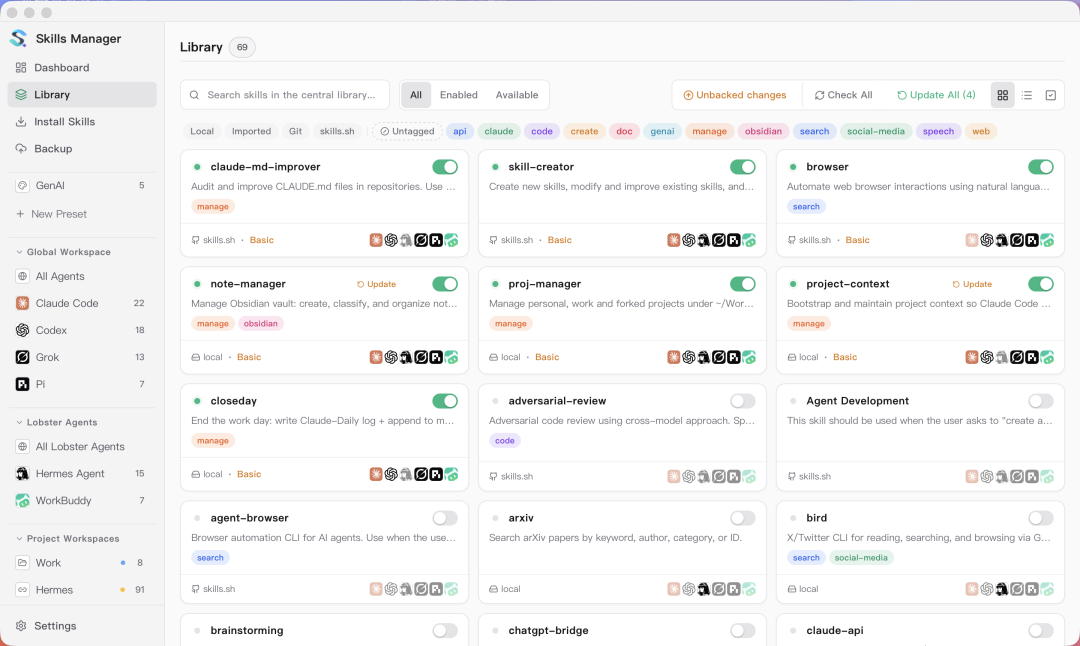Click the All Agents globe icon
This screenshot has width=1080, height=646.
coord(22,276)
